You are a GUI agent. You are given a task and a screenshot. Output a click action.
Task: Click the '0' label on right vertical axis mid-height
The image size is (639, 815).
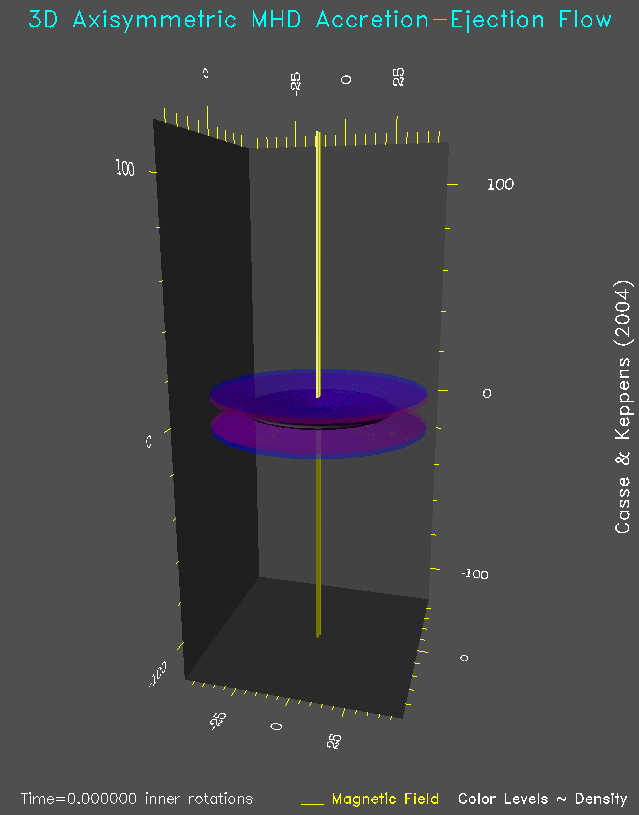(x=487, y=393)
